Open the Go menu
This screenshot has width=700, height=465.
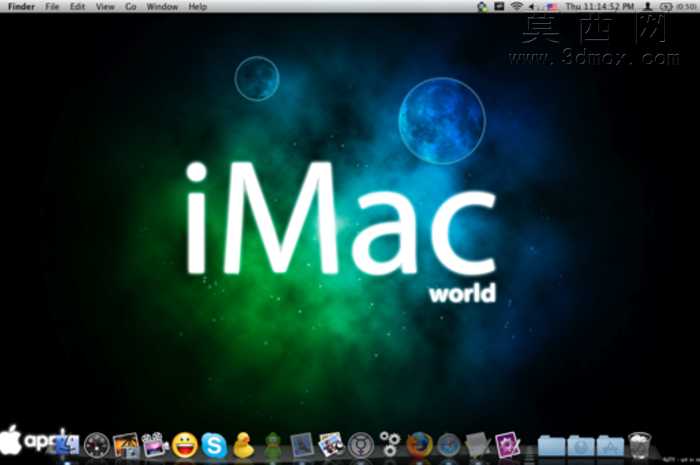[130, 7]
